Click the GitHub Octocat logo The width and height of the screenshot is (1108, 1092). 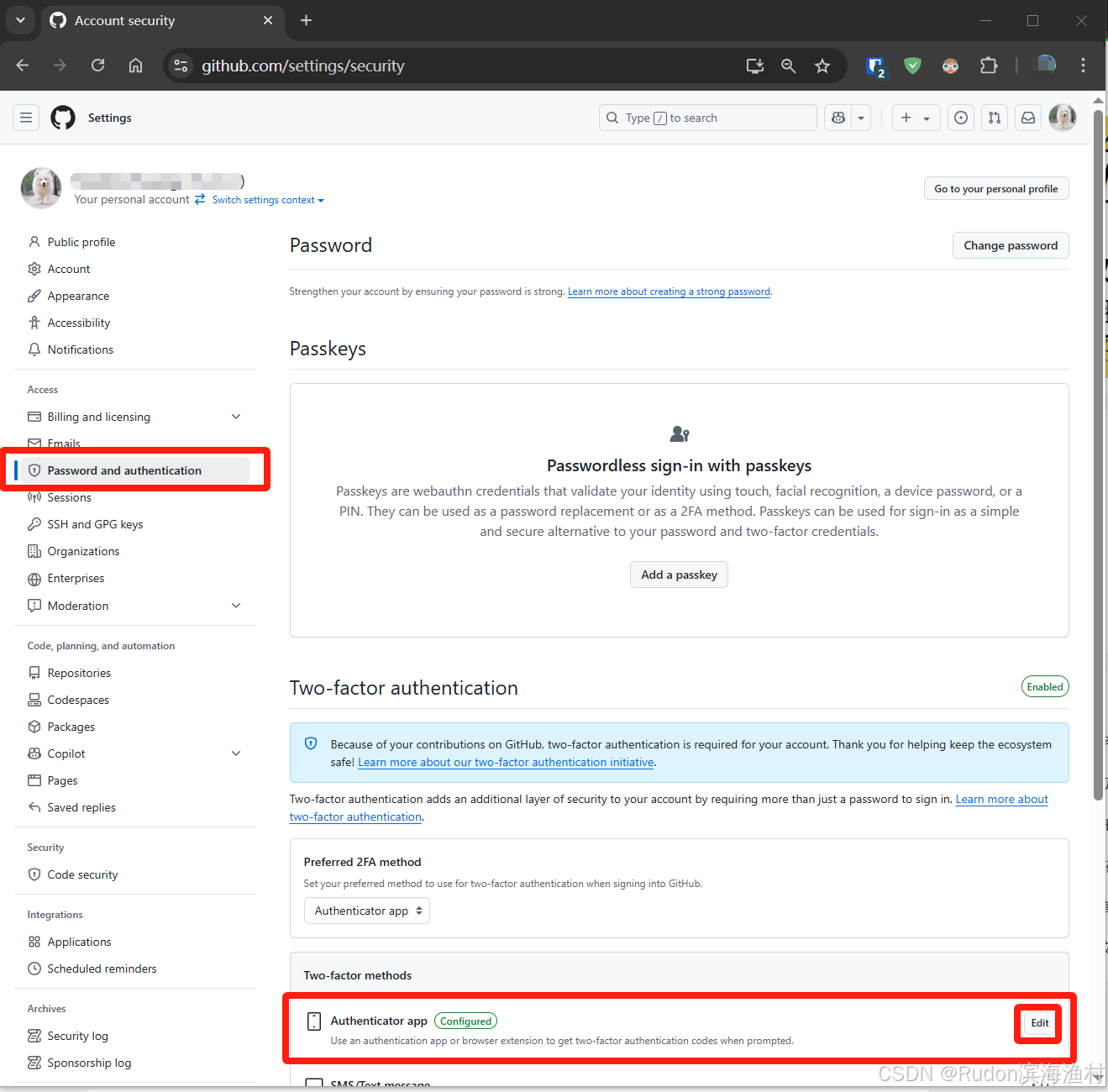[x=63, y=118]
